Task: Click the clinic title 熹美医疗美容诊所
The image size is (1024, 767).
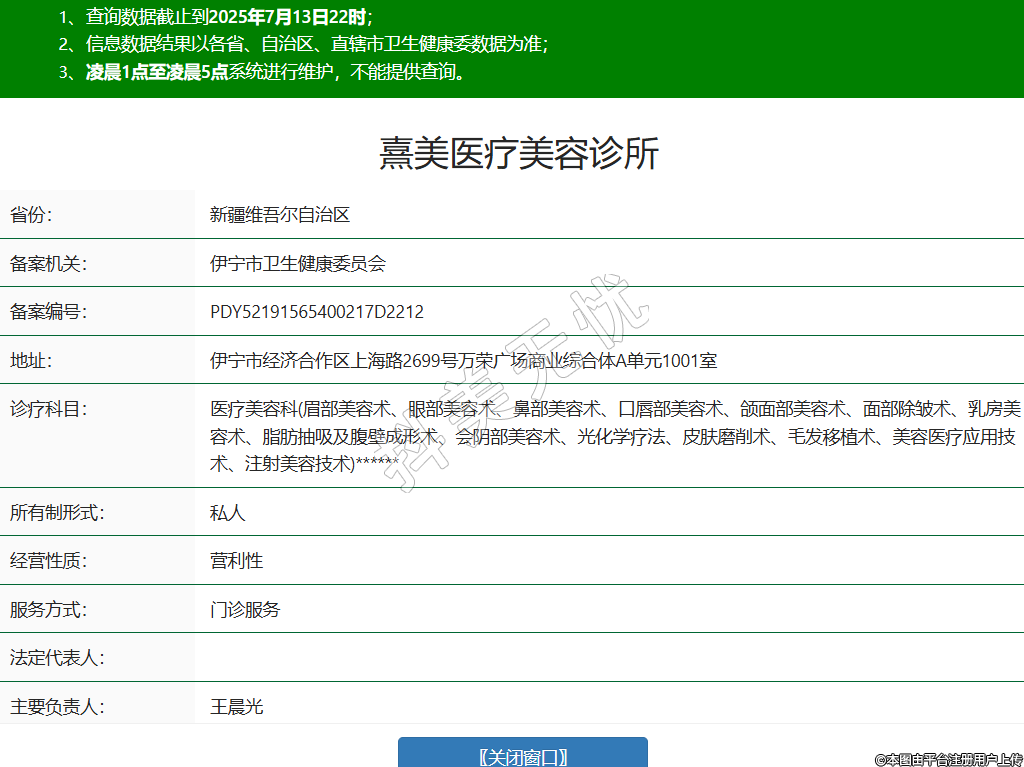Action: [519, 154]
